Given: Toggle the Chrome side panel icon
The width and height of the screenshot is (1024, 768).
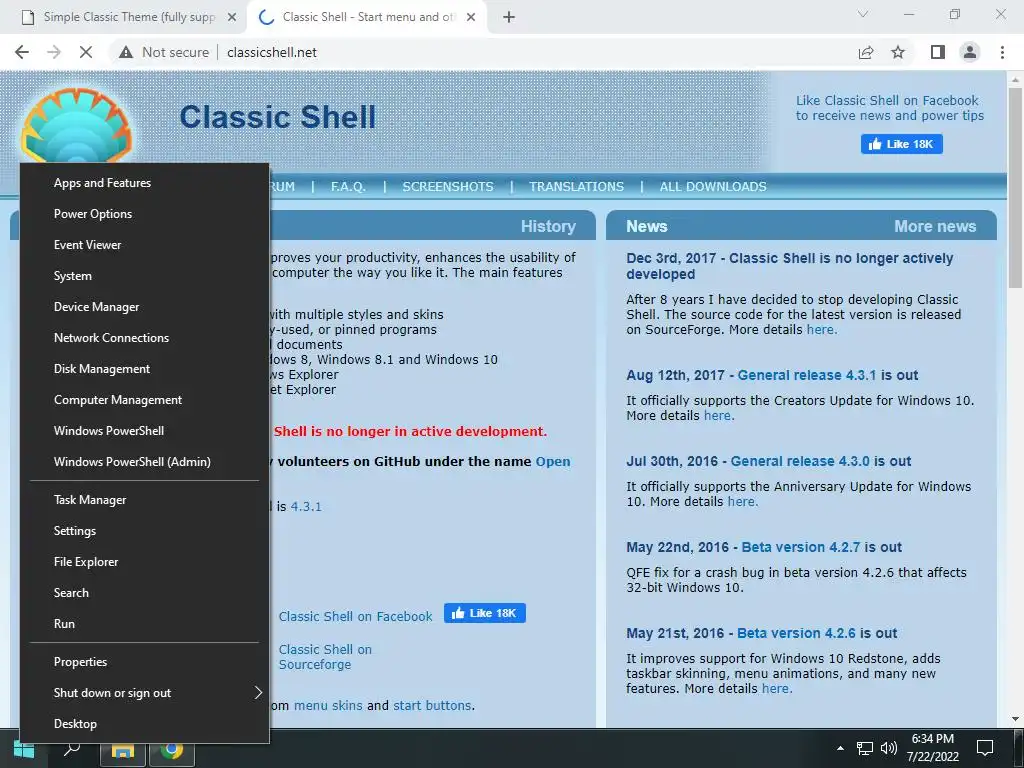Looking at the screenshot, I should point(938,52).
